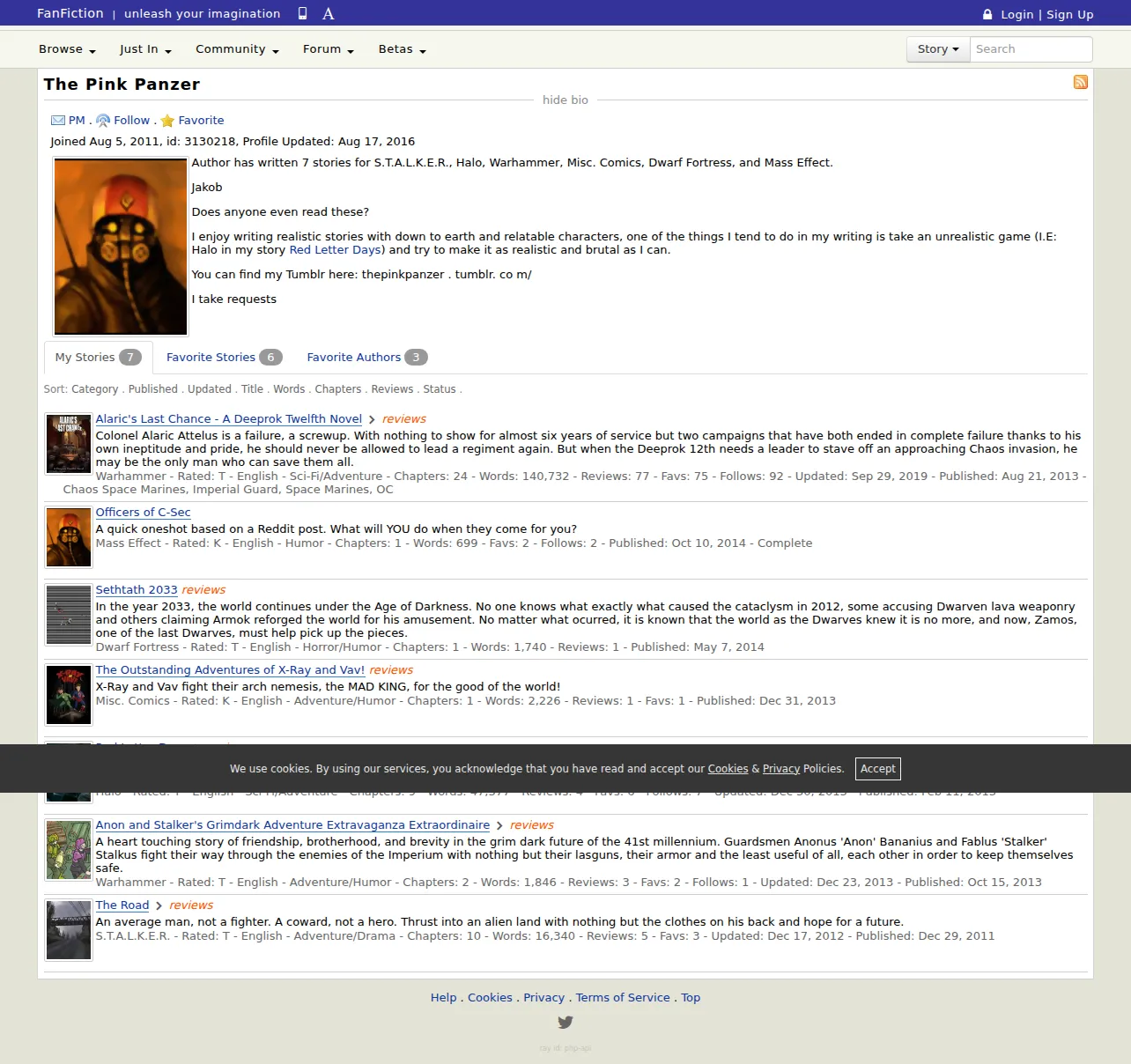Viewport: 1131px width, 1064px height.
Task: Read reviews for Anon and Stalker's story
Action: point(532,825)
